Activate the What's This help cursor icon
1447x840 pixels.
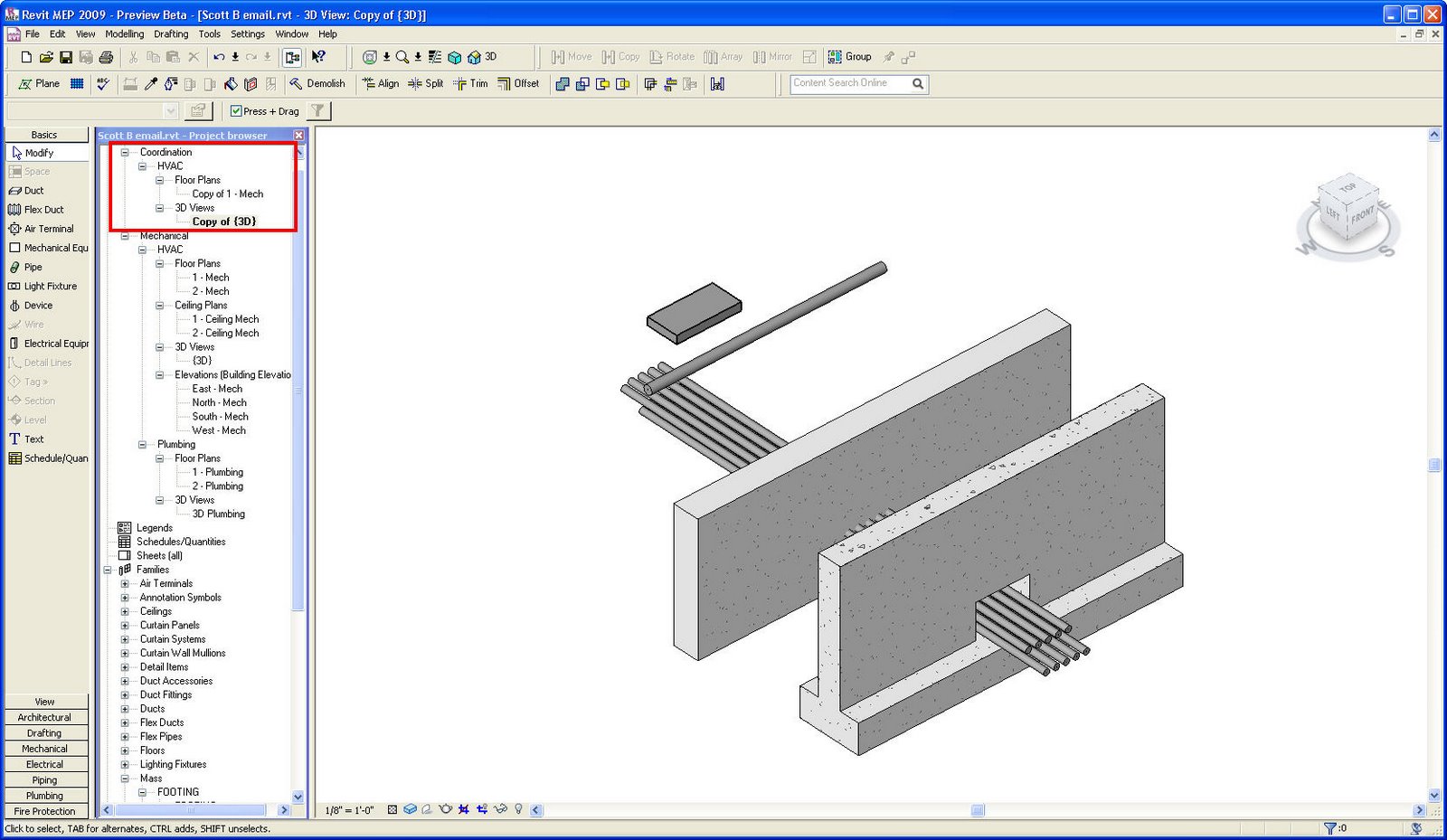[318, 57]
